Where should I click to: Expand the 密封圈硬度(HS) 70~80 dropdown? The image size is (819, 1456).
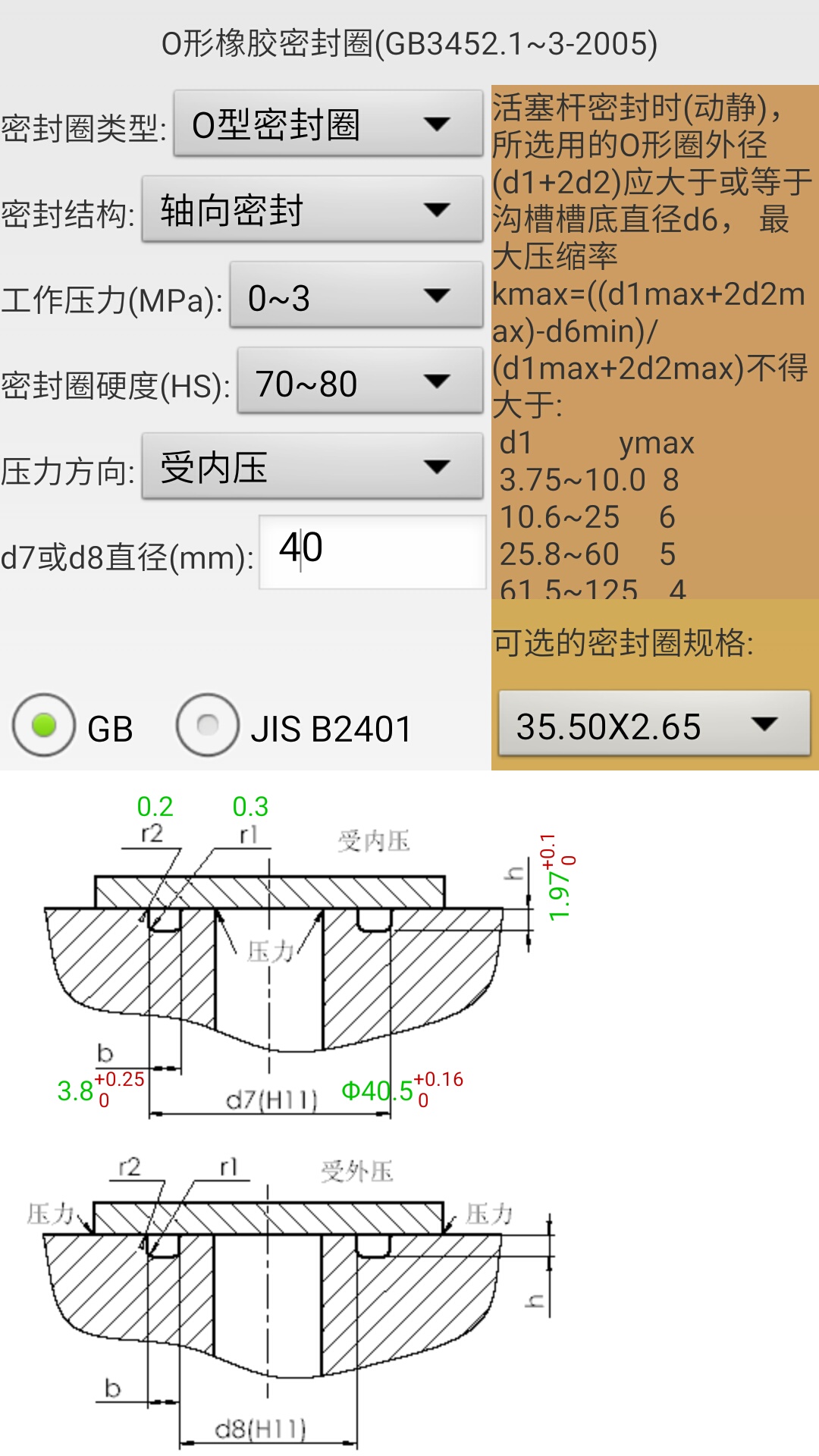359,381
